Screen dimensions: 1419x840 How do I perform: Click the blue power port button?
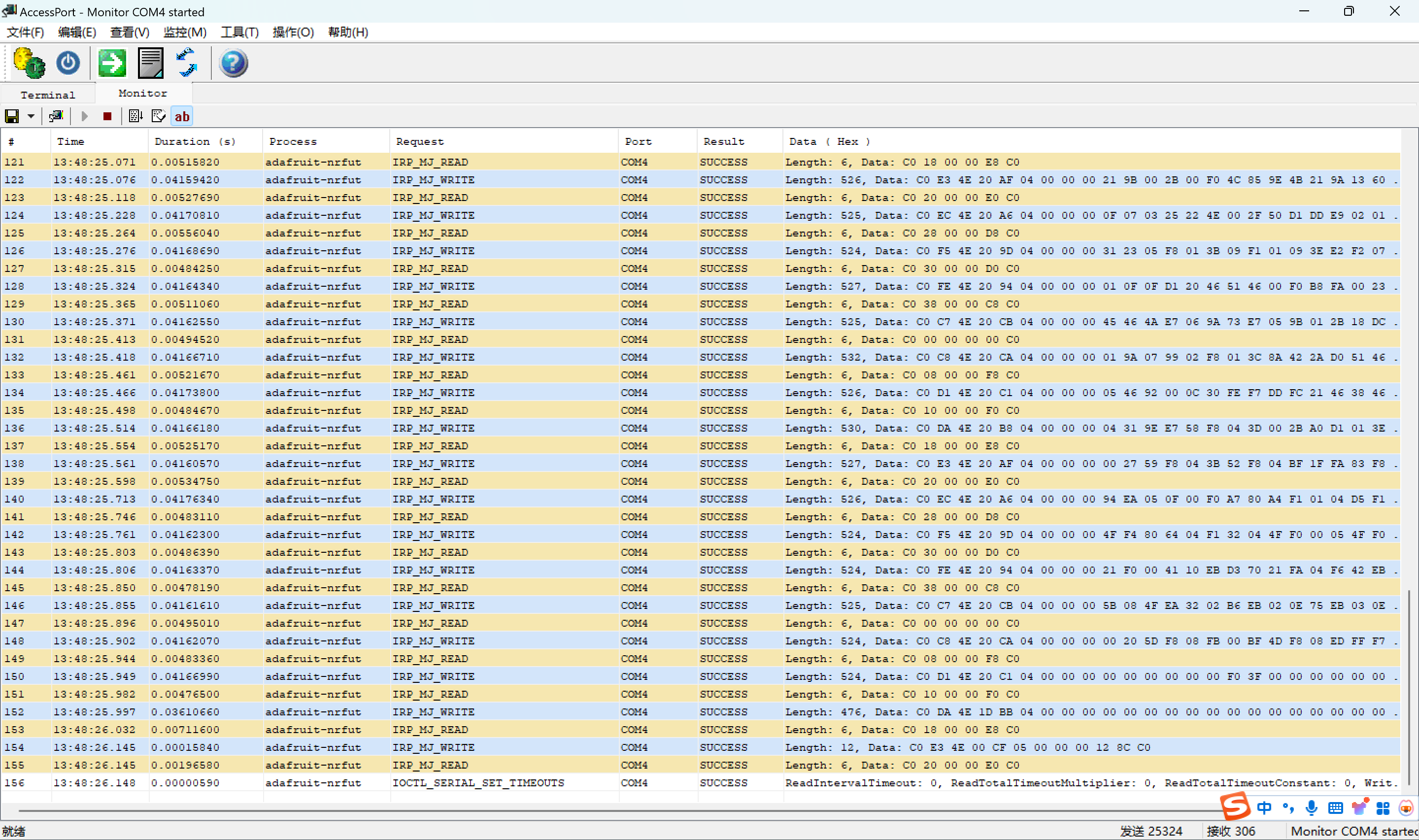(68, 63)
